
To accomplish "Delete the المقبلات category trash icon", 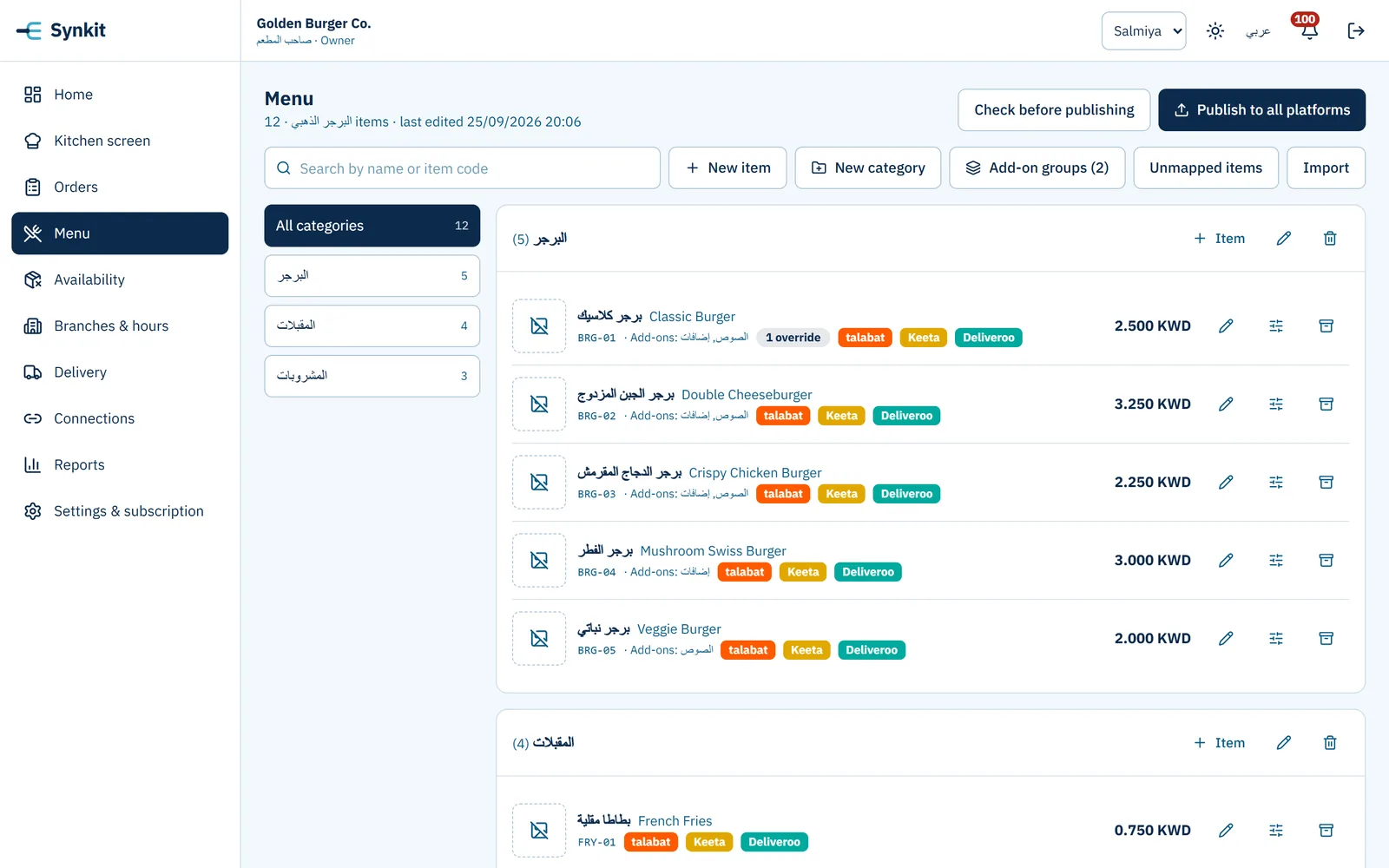I will 1330,743.
